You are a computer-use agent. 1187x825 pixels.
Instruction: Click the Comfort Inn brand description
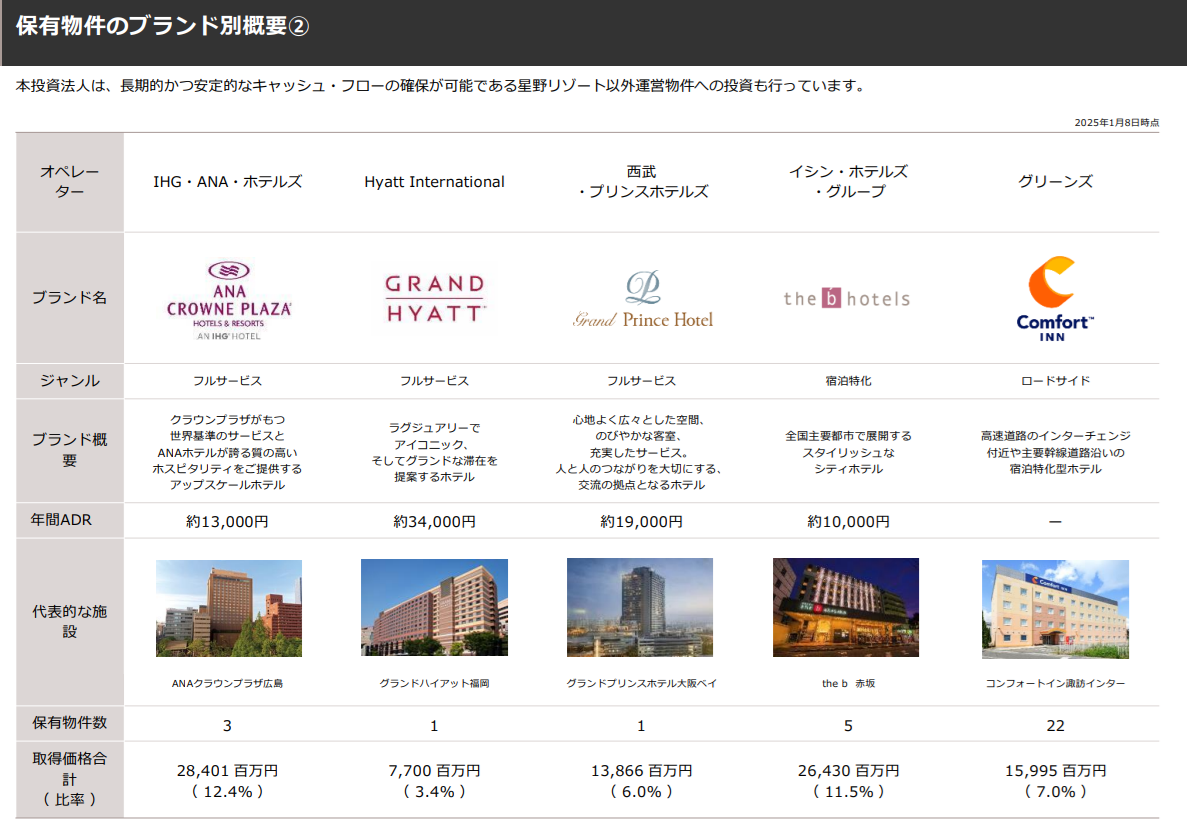1055,452
